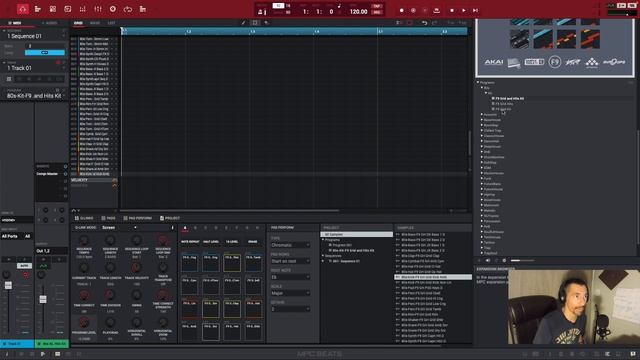
Task: Switch to the AUDIO tab
Action: pyautogui.click(x=49, y=23)
